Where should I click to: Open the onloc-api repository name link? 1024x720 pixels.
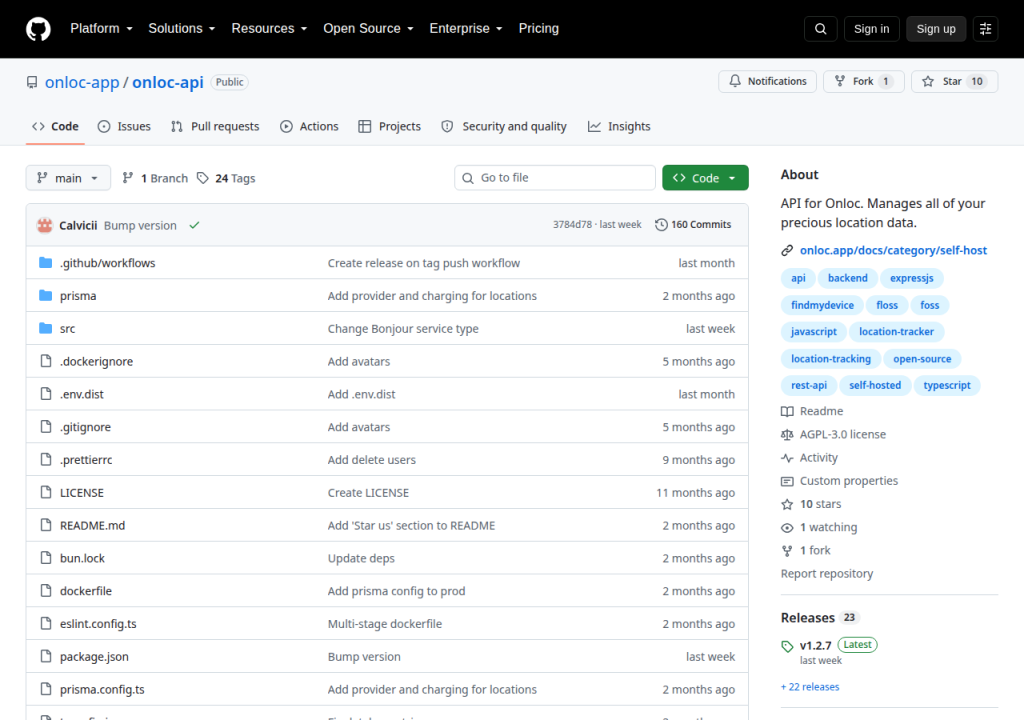(x=168, y=82)
